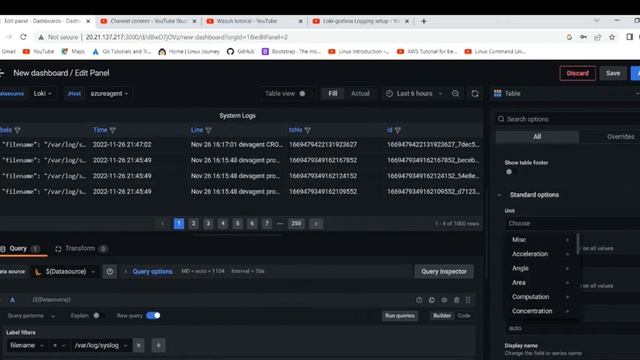
Task: Select the Overrides tab
Action: pyautogui.click(x=620, y=137)
